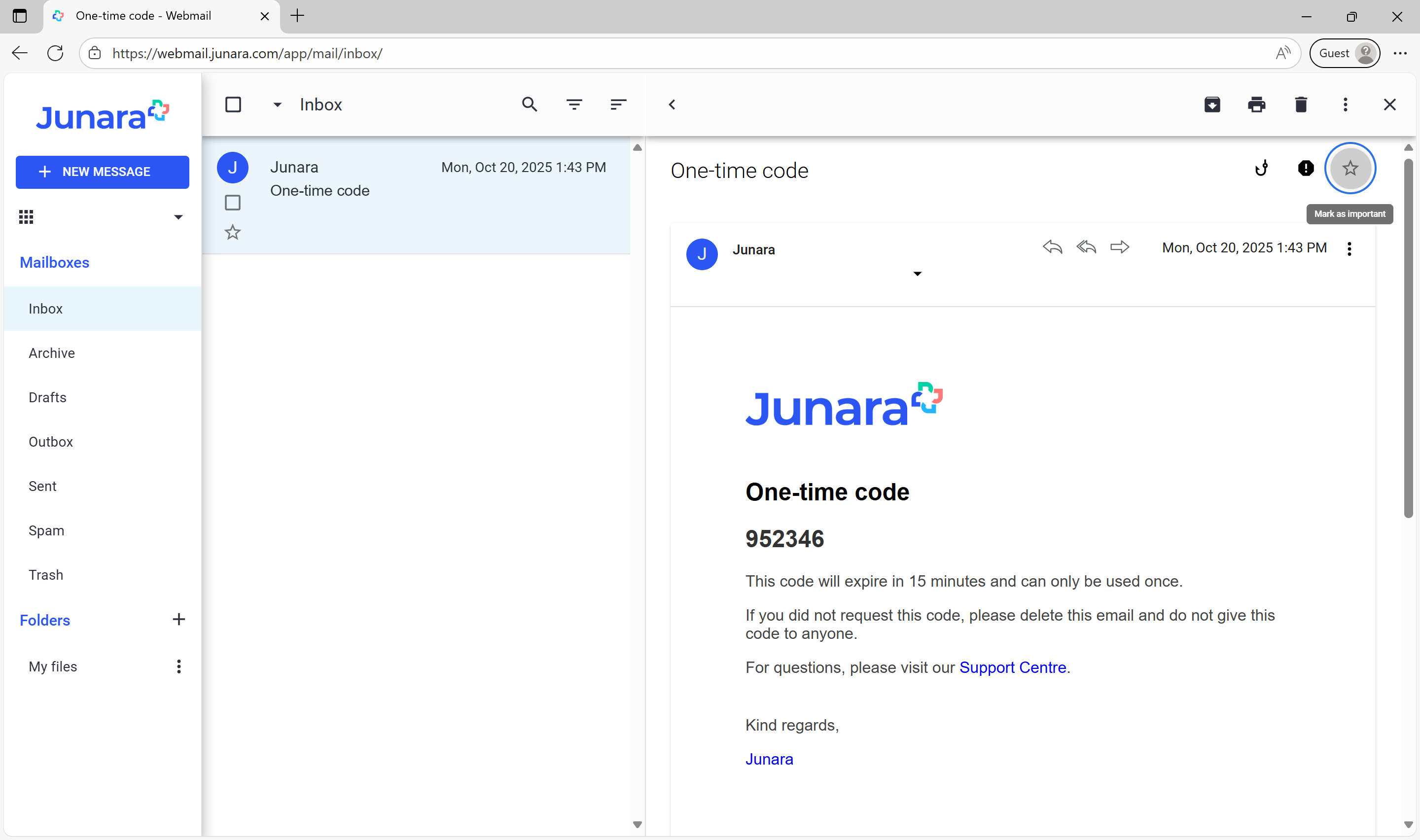Reply to Junara message
The image size is (1420, 840).
click(x=1052, y=247)
